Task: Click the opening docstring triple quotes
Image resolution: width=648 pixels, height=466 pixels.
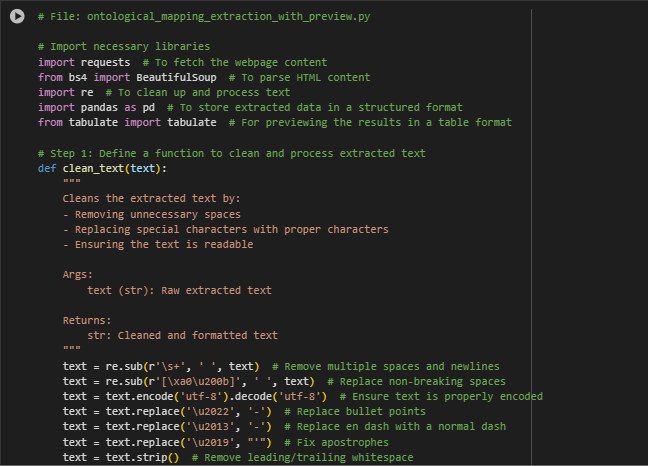Action: [71, 181]
